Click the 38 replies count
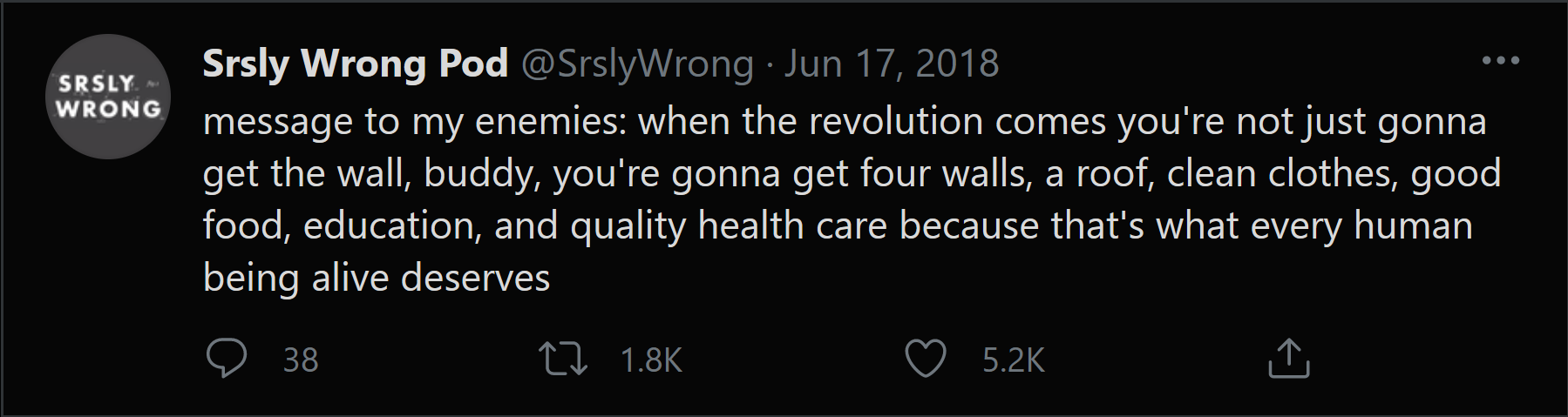This screenshot has width=1568, height=417. click(x=301, y=360)
